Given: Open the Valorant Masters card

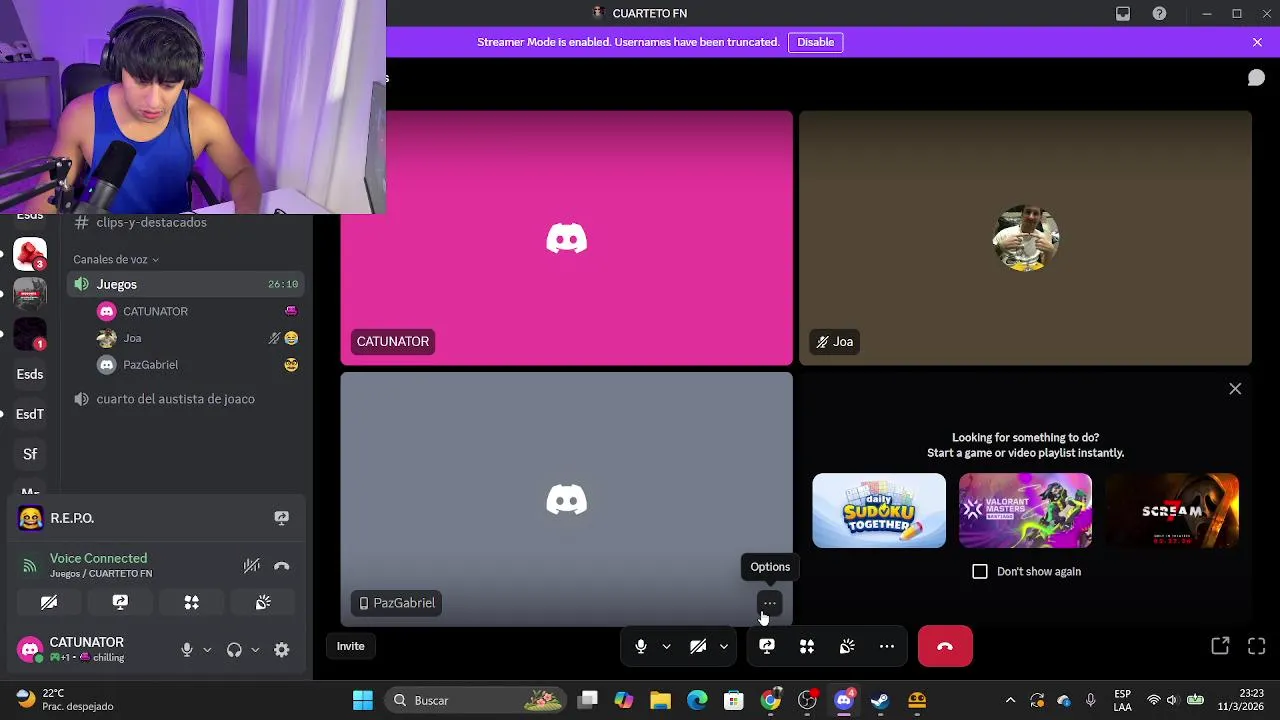Looking at the screenshot, I should pyautogui.click(x=1025, y=510).
